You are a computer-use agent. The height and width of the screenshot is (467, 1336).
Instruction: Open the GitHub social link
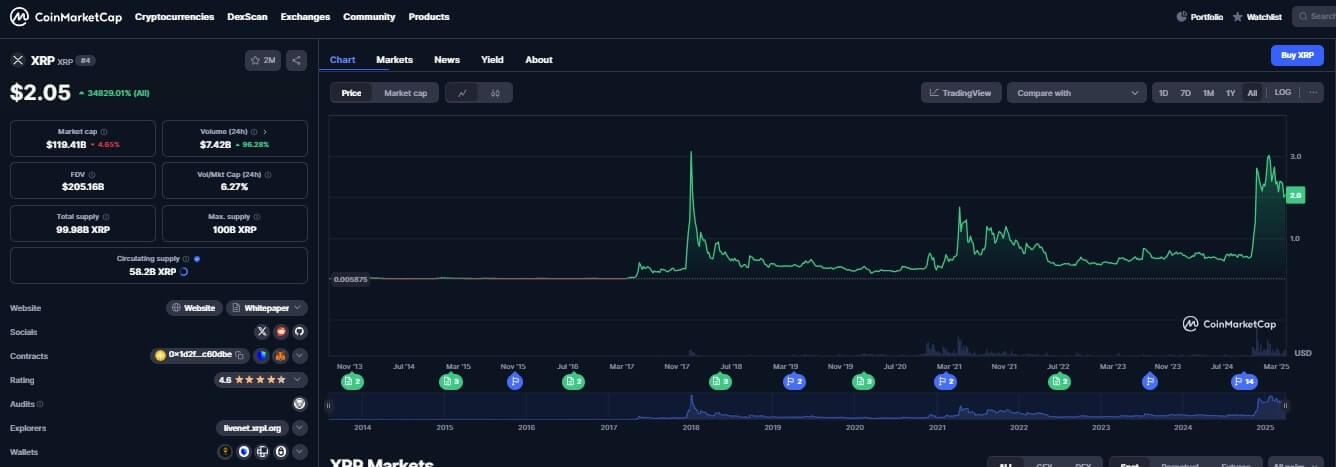coord(299,332)
